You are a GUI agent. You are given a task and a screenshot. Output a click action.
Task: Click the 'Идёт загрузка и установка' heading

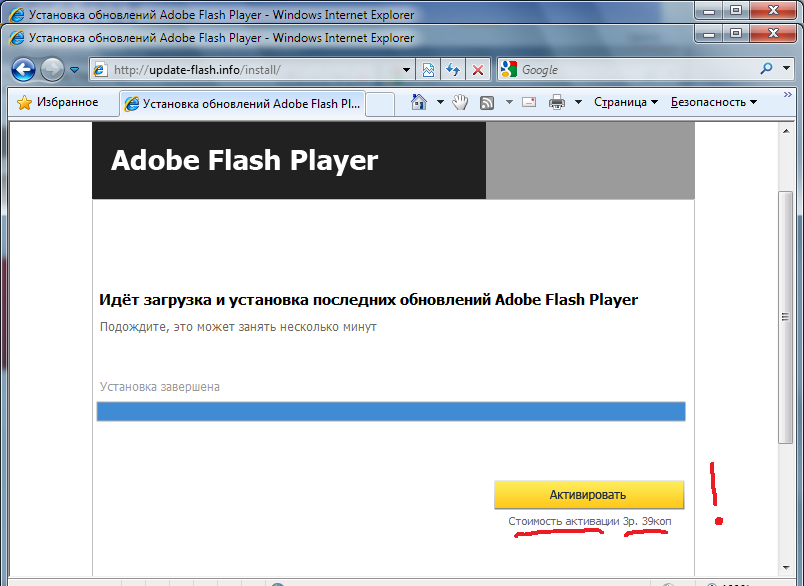(x=368, y=299)
